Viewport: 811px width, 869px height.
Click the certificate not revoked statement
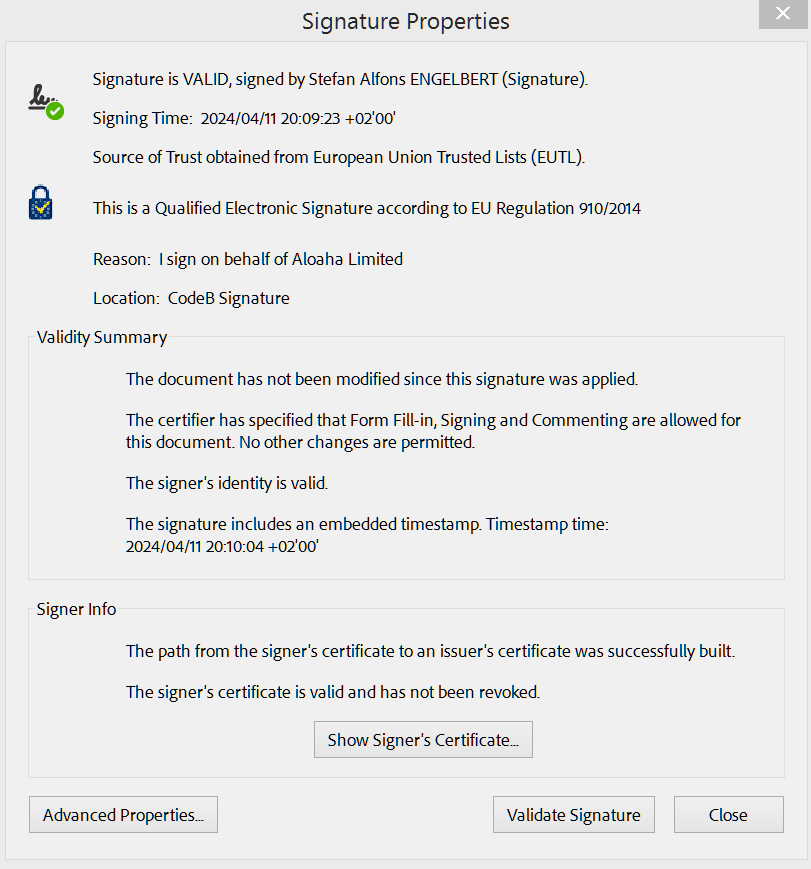(x=333, y=692)
